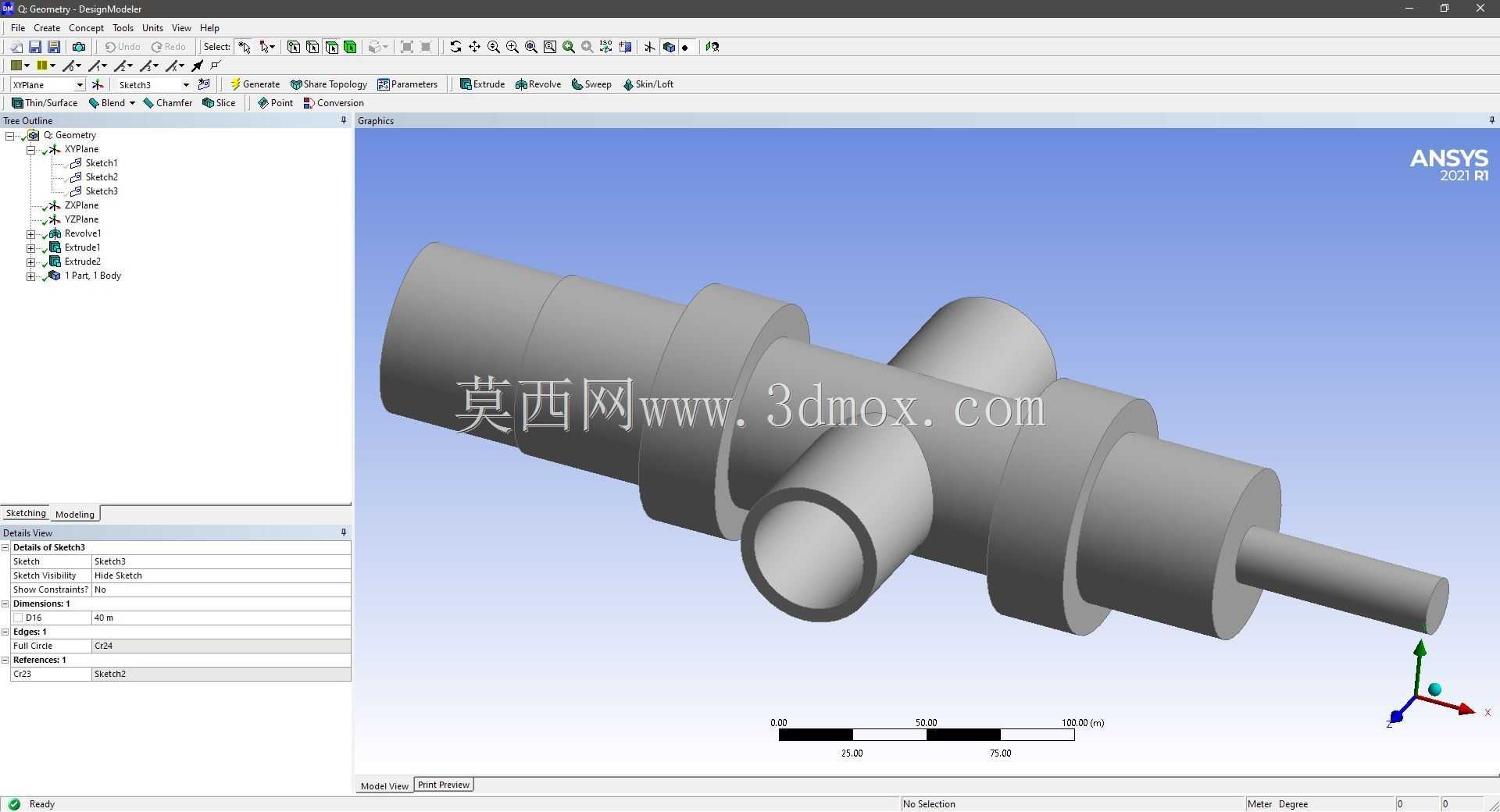Click the D16 value field 40 m
Image resolution: width=1500 pixels, height=812 pixels.
pyautogui.click(x=221, y=618)
